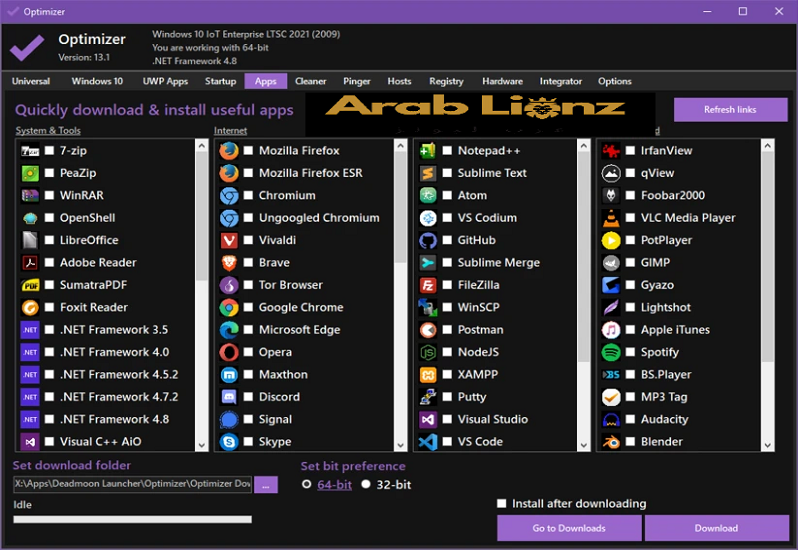This screenshot has width=800, height=550.
Task: Click Notepad++ list scroll-down arrow
Action: 584,445
